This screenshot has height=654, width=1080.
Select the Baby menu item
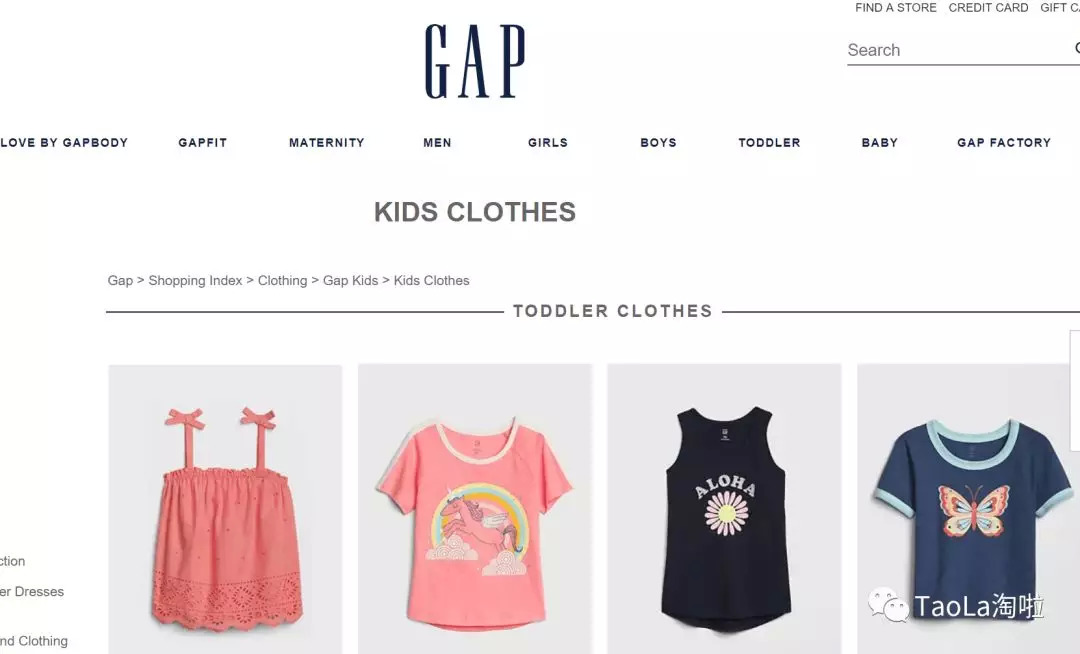pyautogui.click(x=880, y=143)
